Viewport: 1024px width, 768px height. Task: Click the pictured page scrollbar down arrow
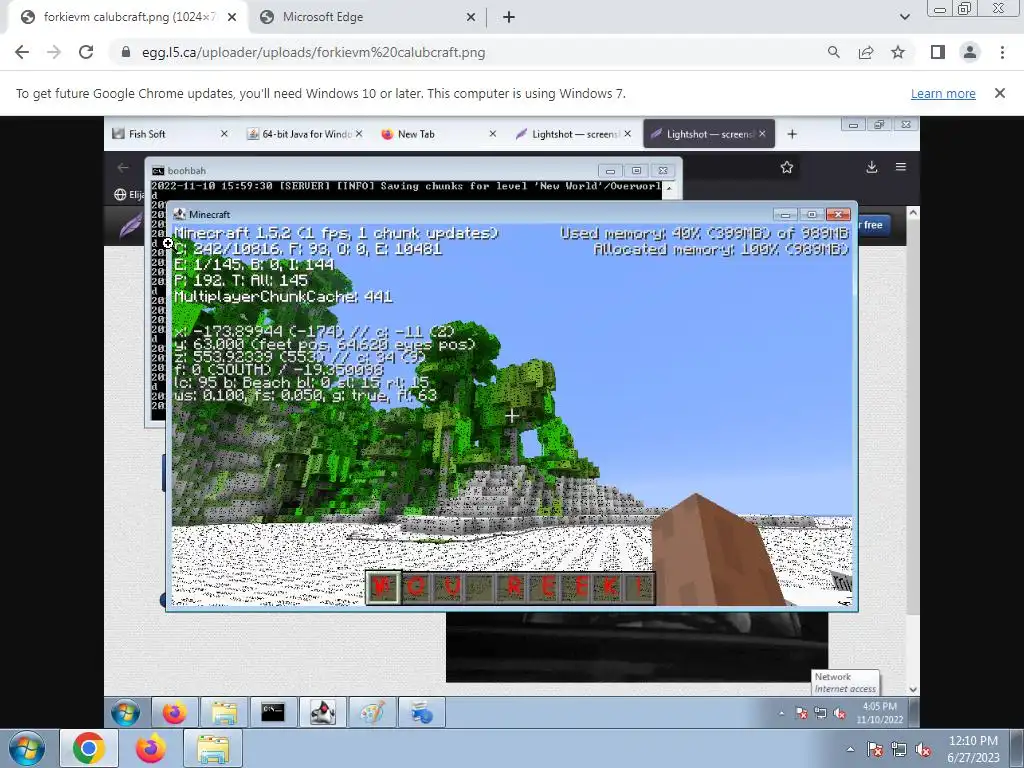click(x=913, y=689)
